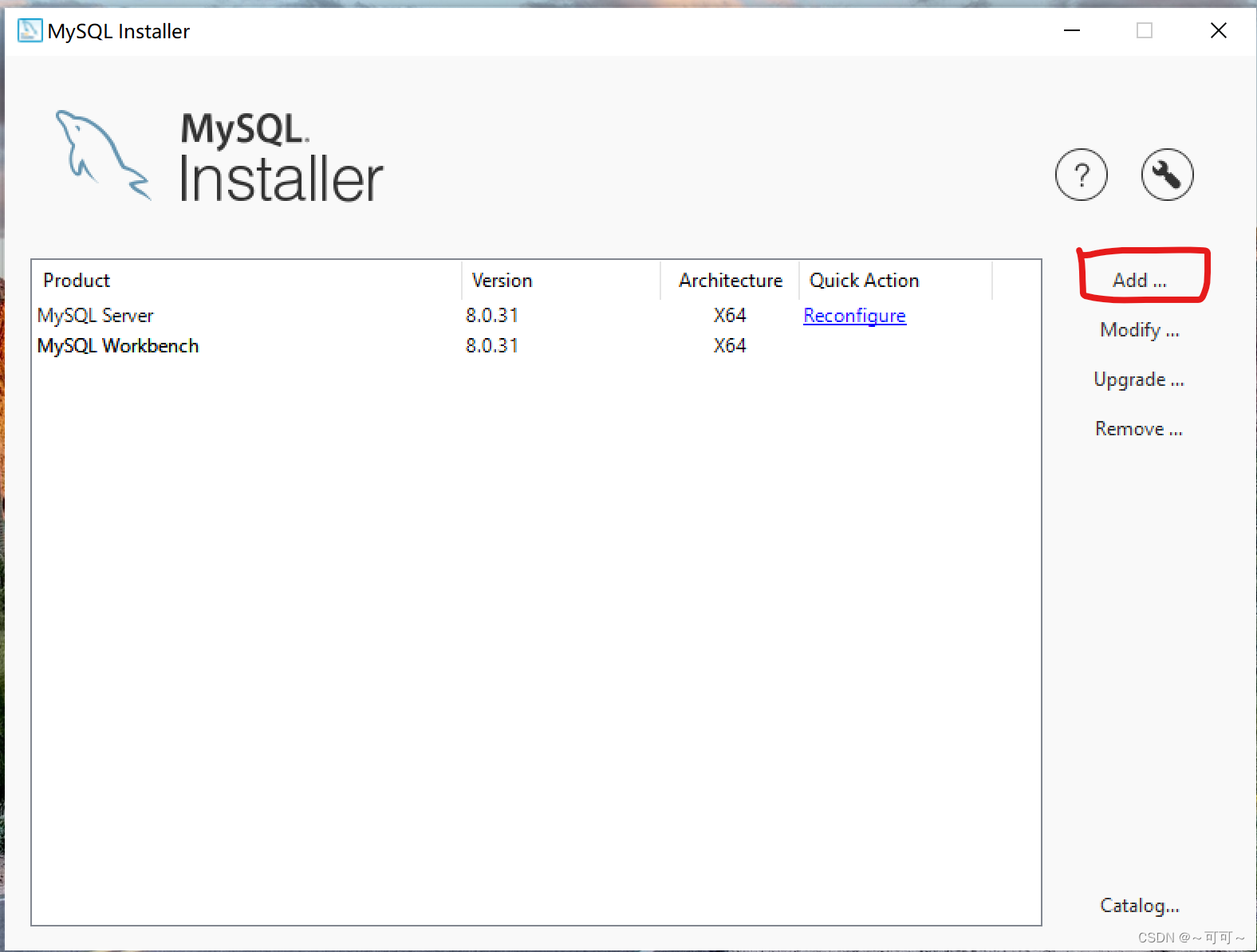Click the Remove ... button

click(1139, 429)
